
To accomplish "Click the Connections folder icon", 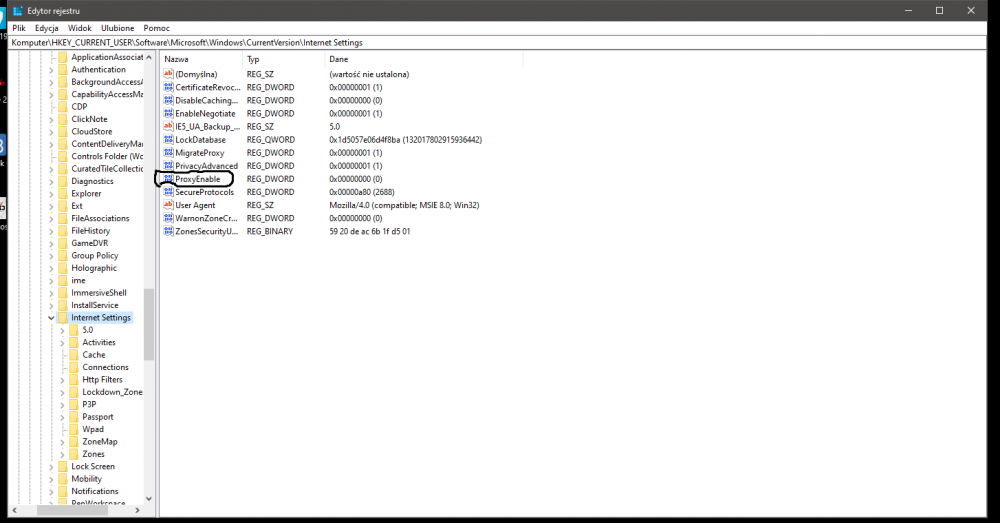I will tap(74, 367).
